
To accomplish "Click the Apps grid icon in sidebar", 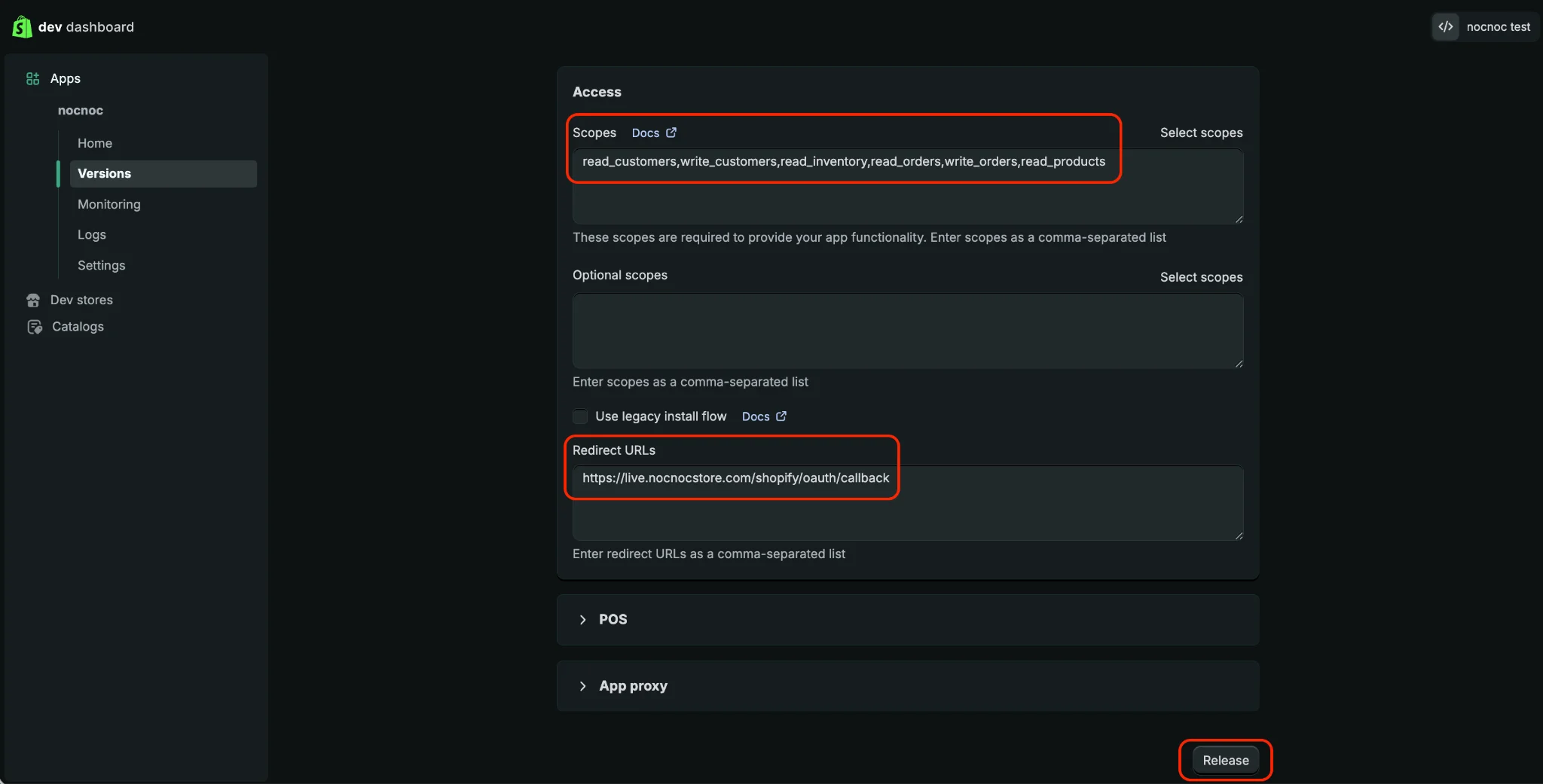I will pos(32,78).
